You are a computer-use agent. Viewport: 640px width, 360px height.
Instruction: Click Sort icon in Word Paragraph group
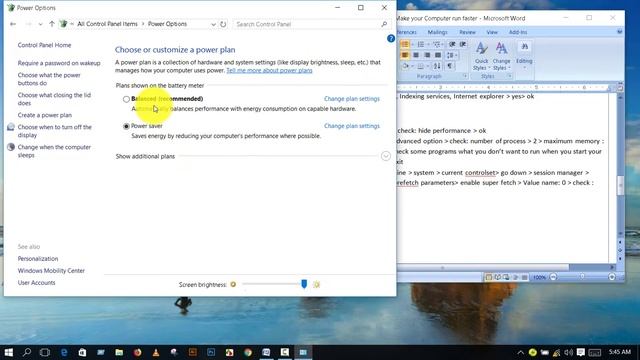coord(437,66)
